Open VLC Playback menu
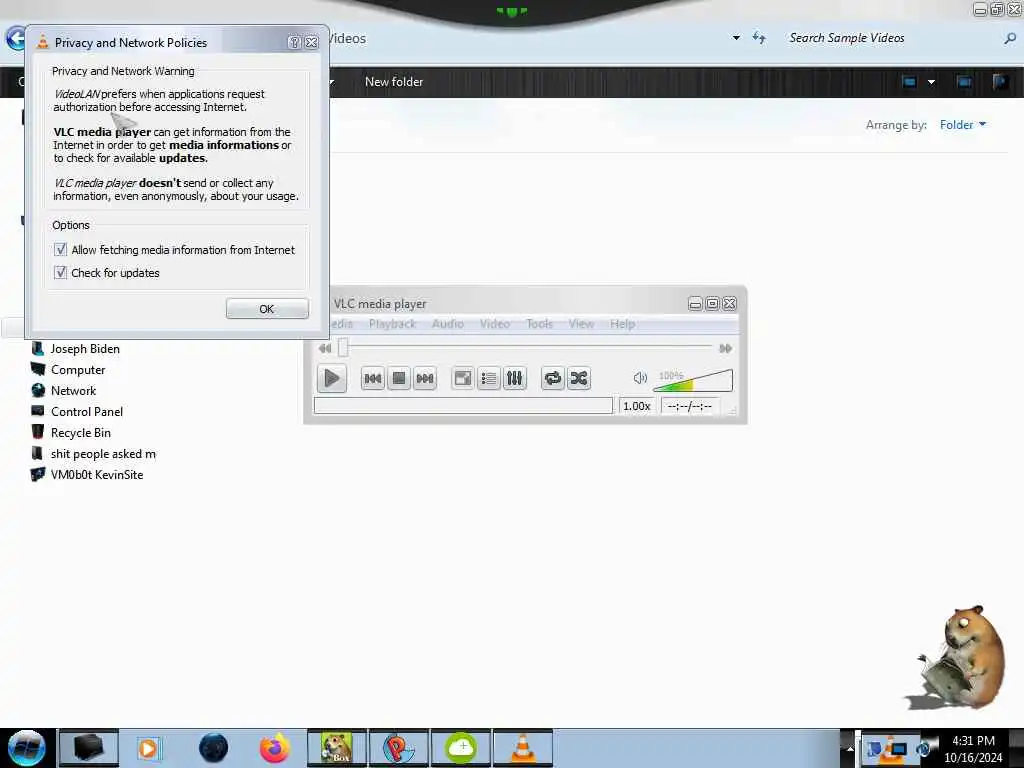Image resolution: width=1024 pixels, height=768 pixels. click(392, 324)
